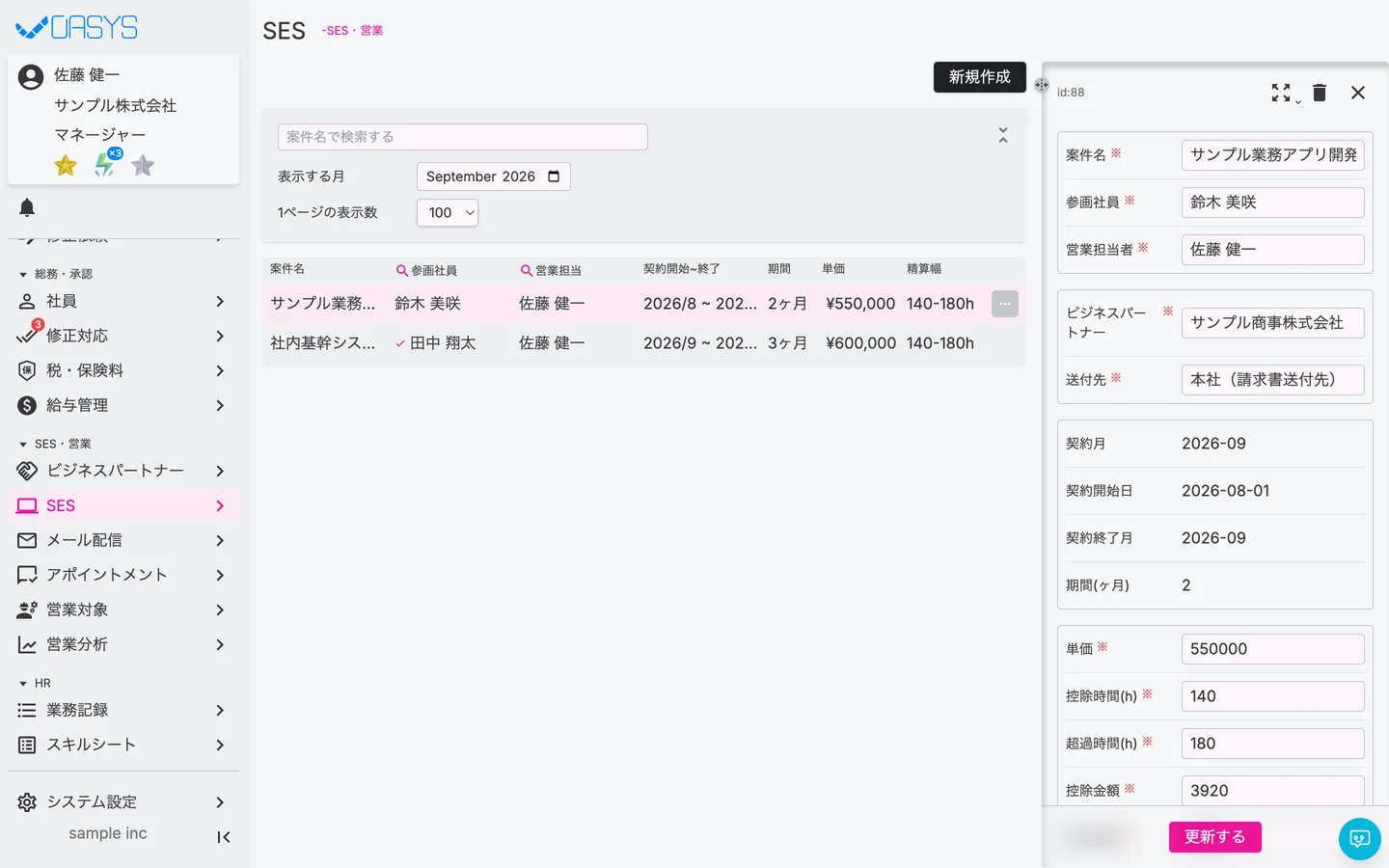The height and width of the screenshot is (868, 1389).
Task: Open the notification bell
Action: pyautogui.click(x=27, y=207)
